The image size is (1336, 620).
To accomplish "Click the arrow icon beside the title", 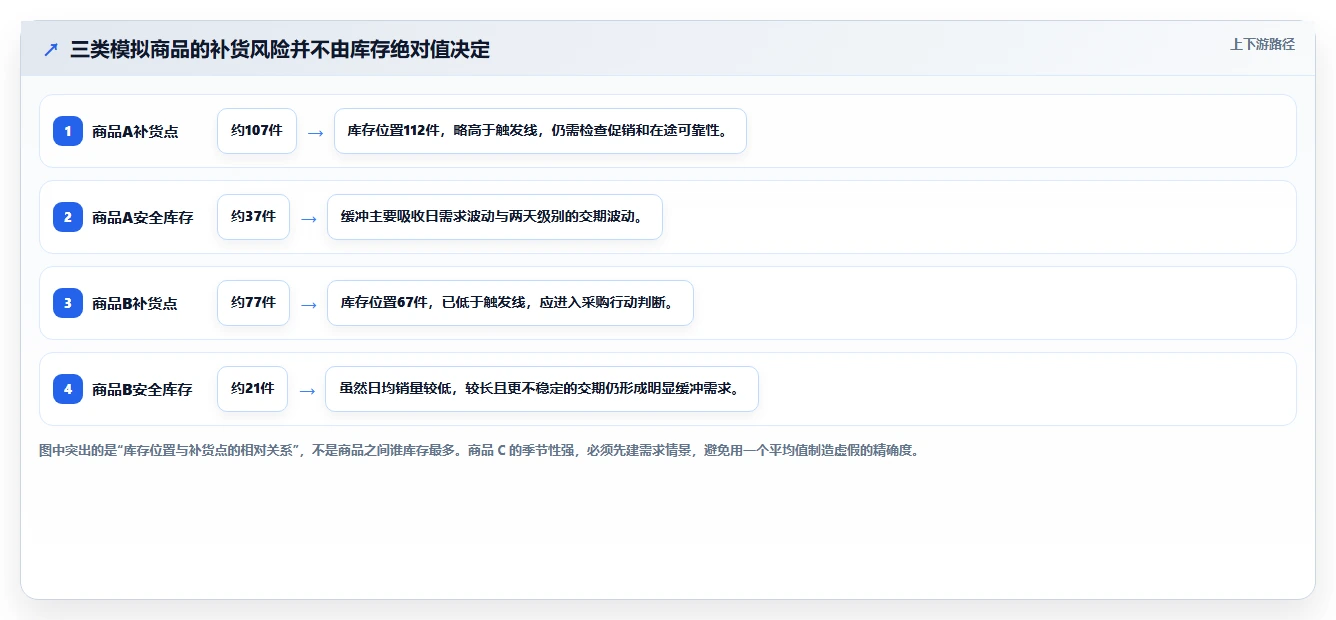I will [x=51, y=49].
